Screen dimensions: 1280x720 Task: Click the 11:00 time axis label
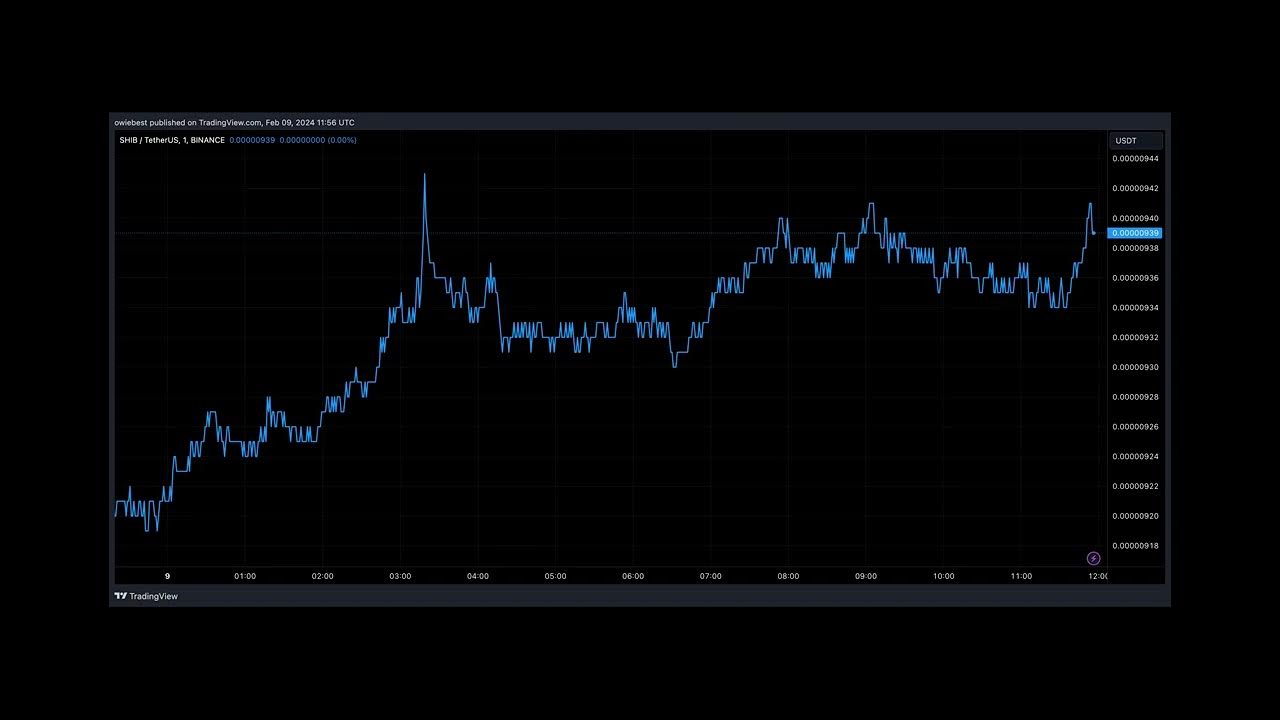point(1021,576)
